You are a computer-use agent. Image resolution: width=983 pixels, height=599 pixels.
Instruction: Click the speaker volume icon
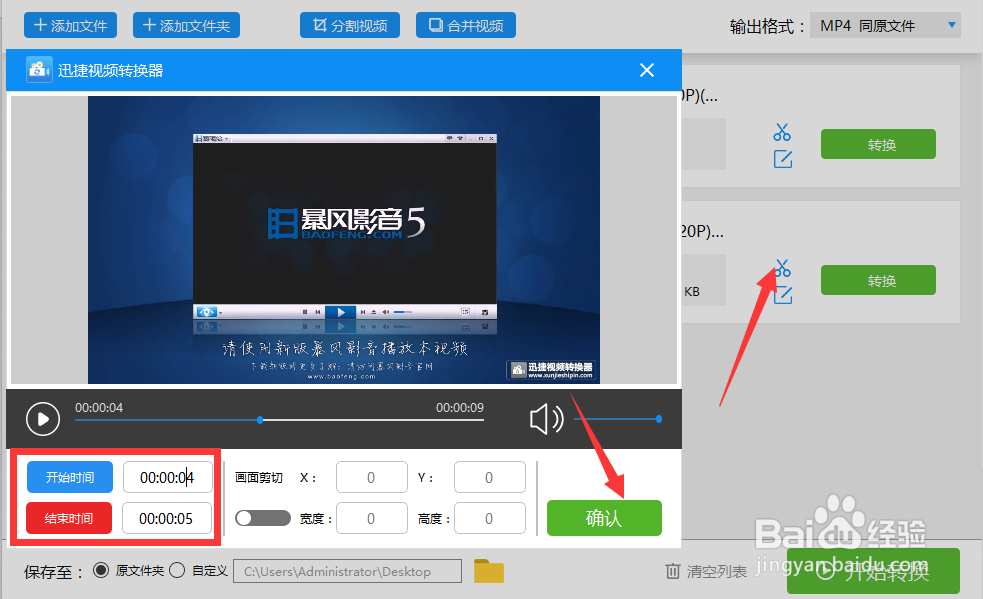pos(546,419)
